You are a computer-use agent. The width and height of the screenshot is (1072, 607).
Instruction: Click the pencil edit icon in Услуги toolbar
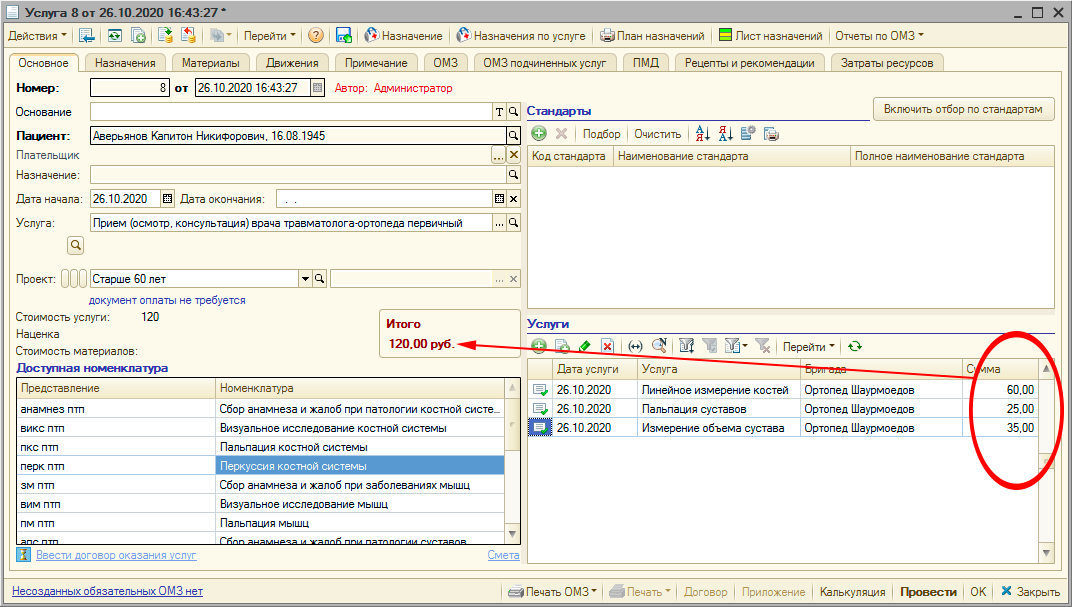point(585,346)
